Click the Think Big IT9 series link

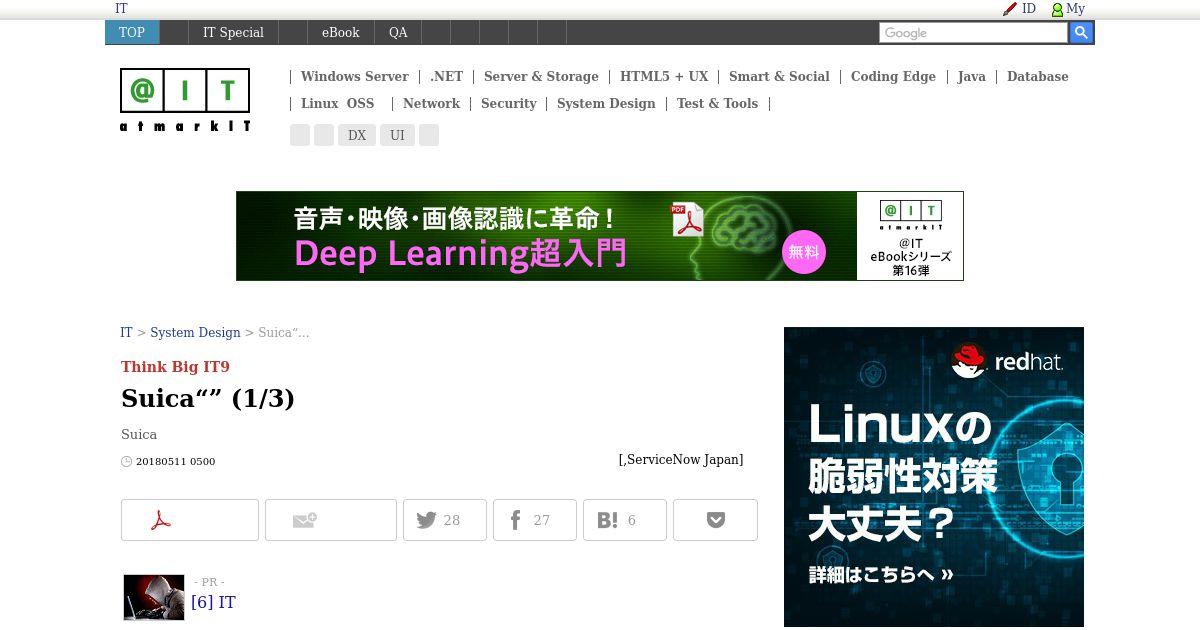click(175, 367)
